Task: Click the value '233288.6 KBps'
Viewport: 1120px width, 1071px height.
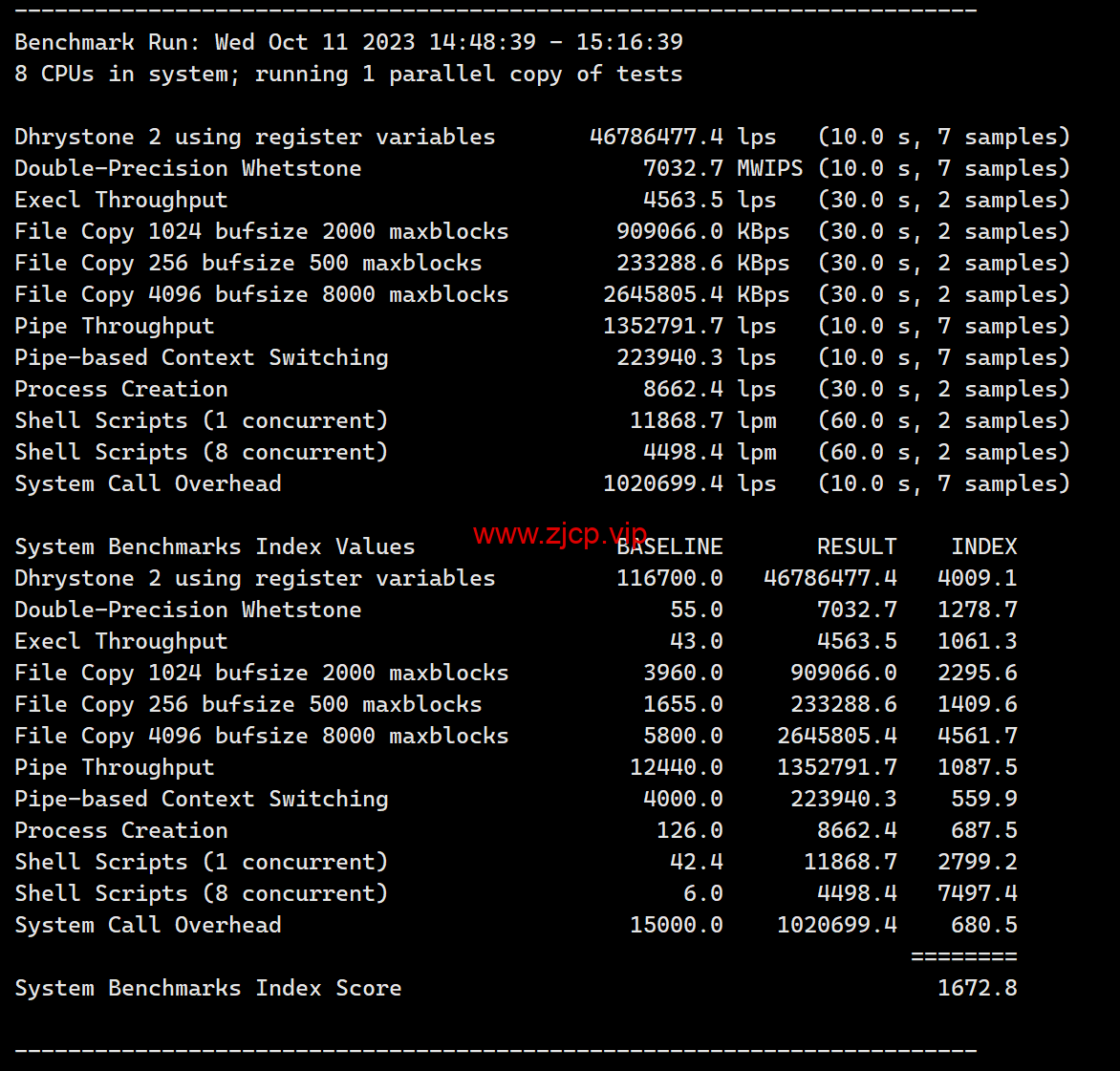Action: (702, 263)
